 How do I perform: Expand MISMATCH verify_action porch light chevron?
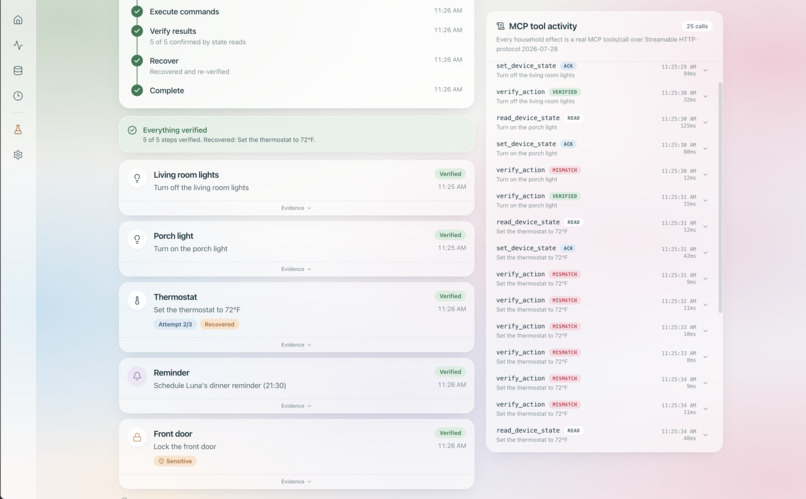point(705,175)
